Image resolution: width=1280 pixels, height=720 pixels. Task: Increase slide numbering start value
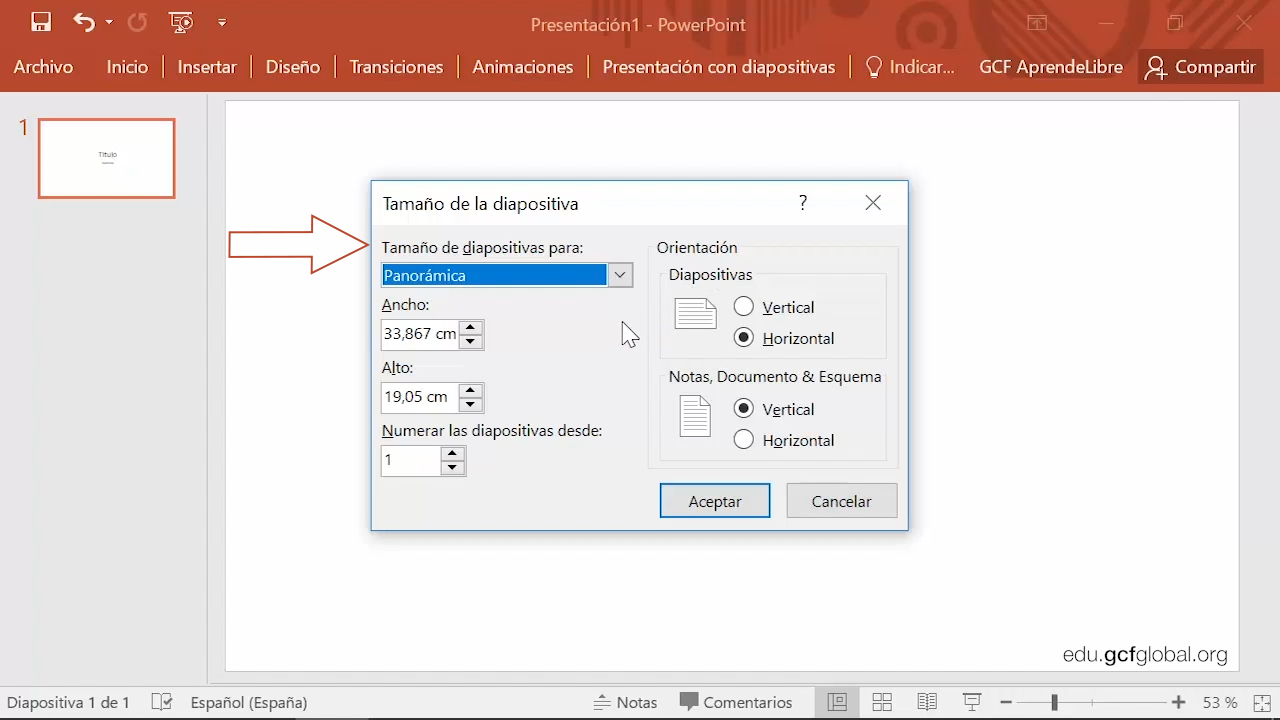453,453
